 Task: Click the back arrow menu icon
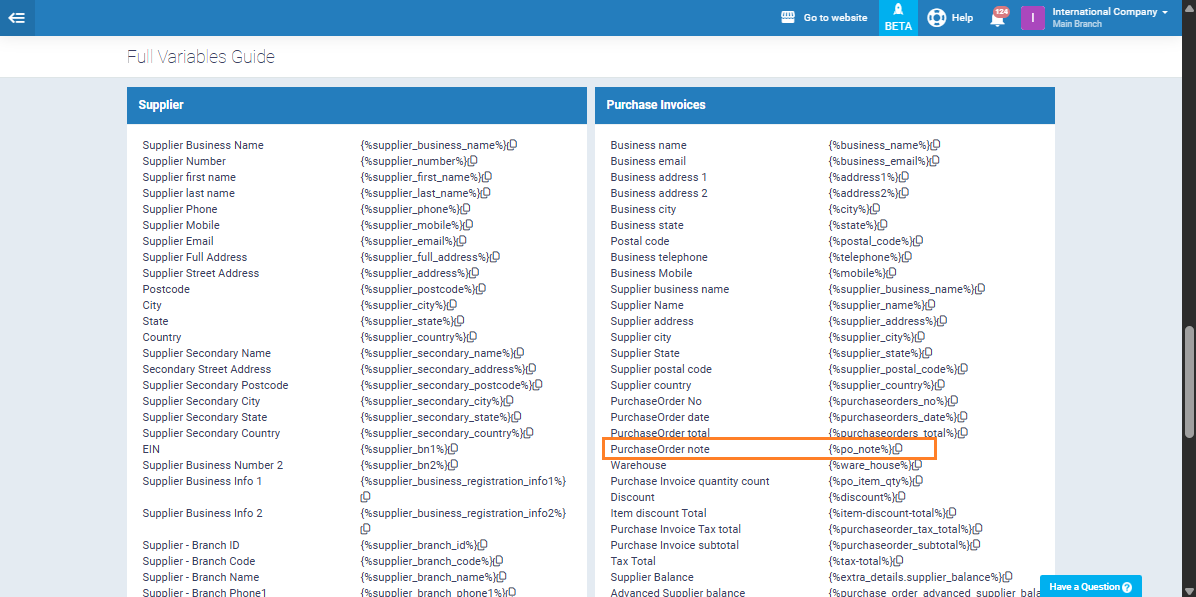tap(17, 18)
